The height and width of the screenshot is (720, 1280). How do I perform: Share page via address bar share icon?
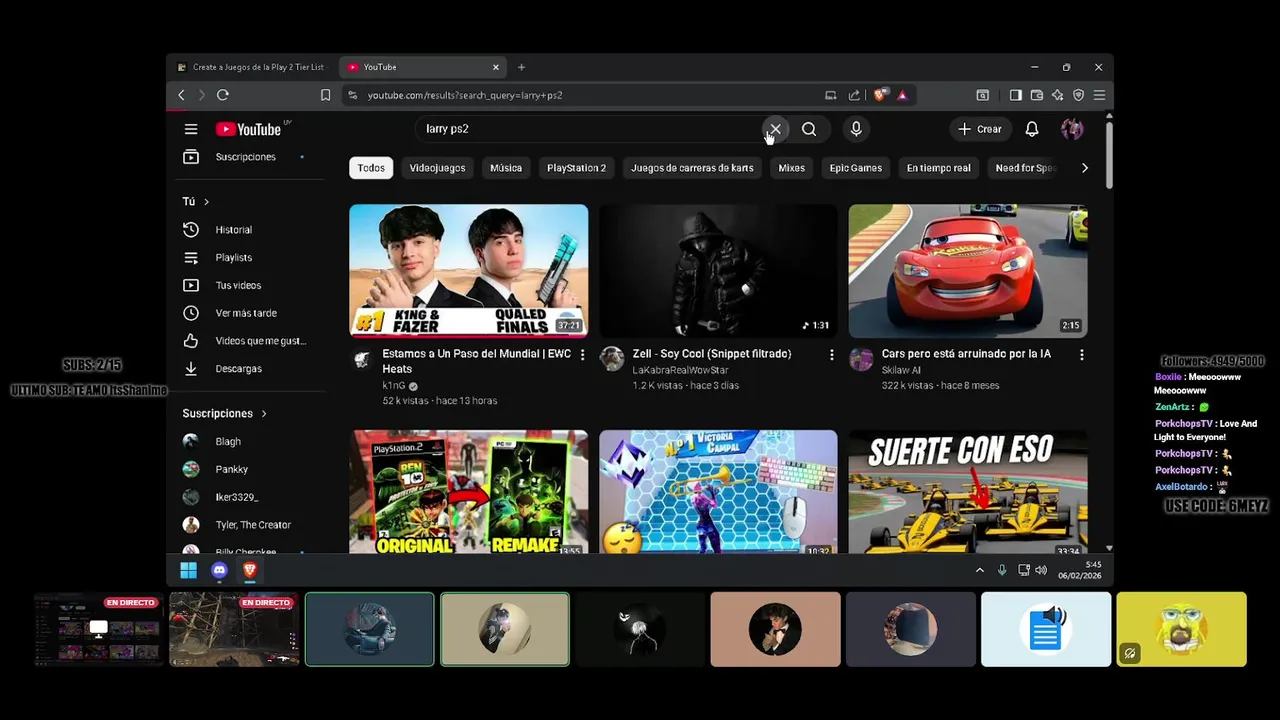(854, 95)
